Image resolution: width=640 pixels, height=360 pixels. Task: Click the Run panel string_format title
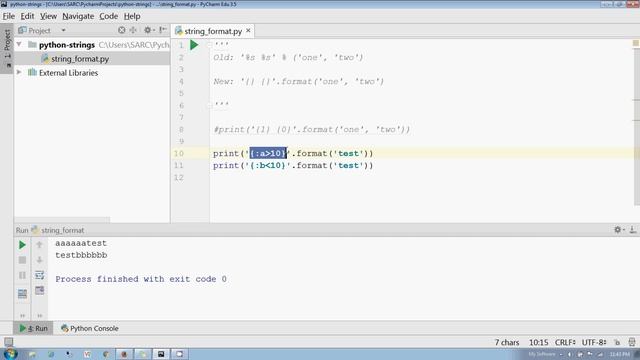click(x=62, y=230)
